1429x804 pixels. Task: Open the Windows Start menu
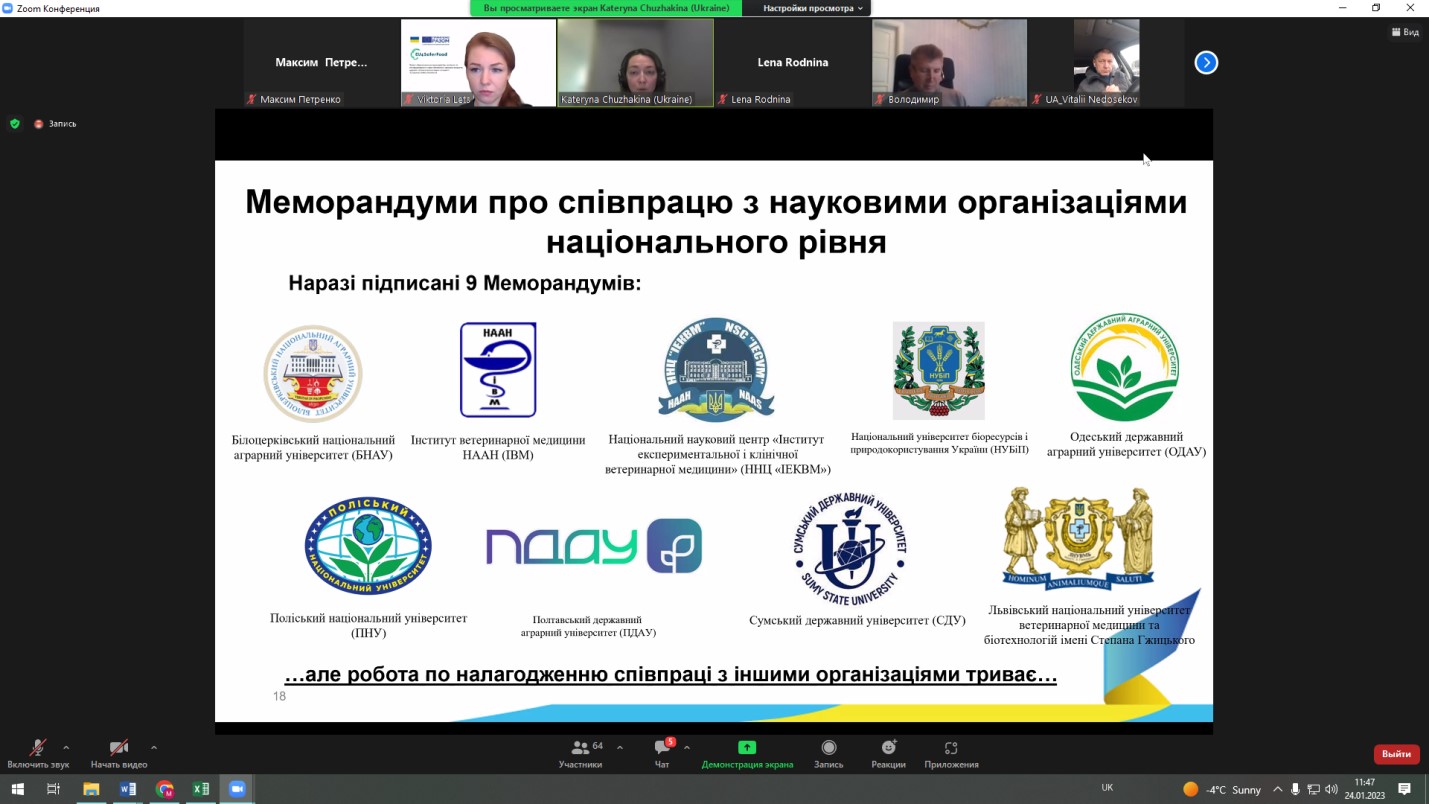coord(17,789)
